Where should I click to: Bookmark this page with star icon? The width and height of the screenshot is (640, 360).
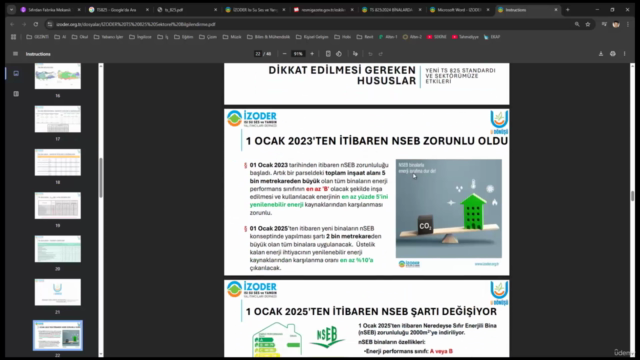coord(588,24)
